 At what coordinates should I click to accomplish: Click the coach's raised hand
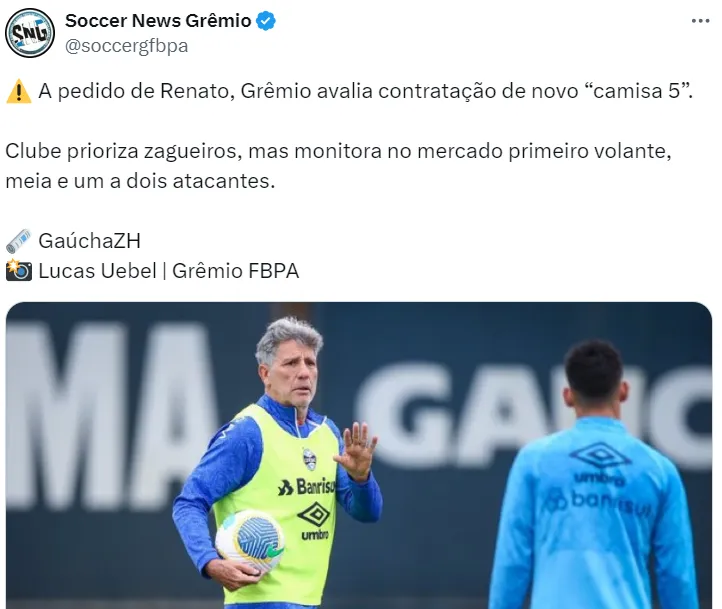point(355,450)
